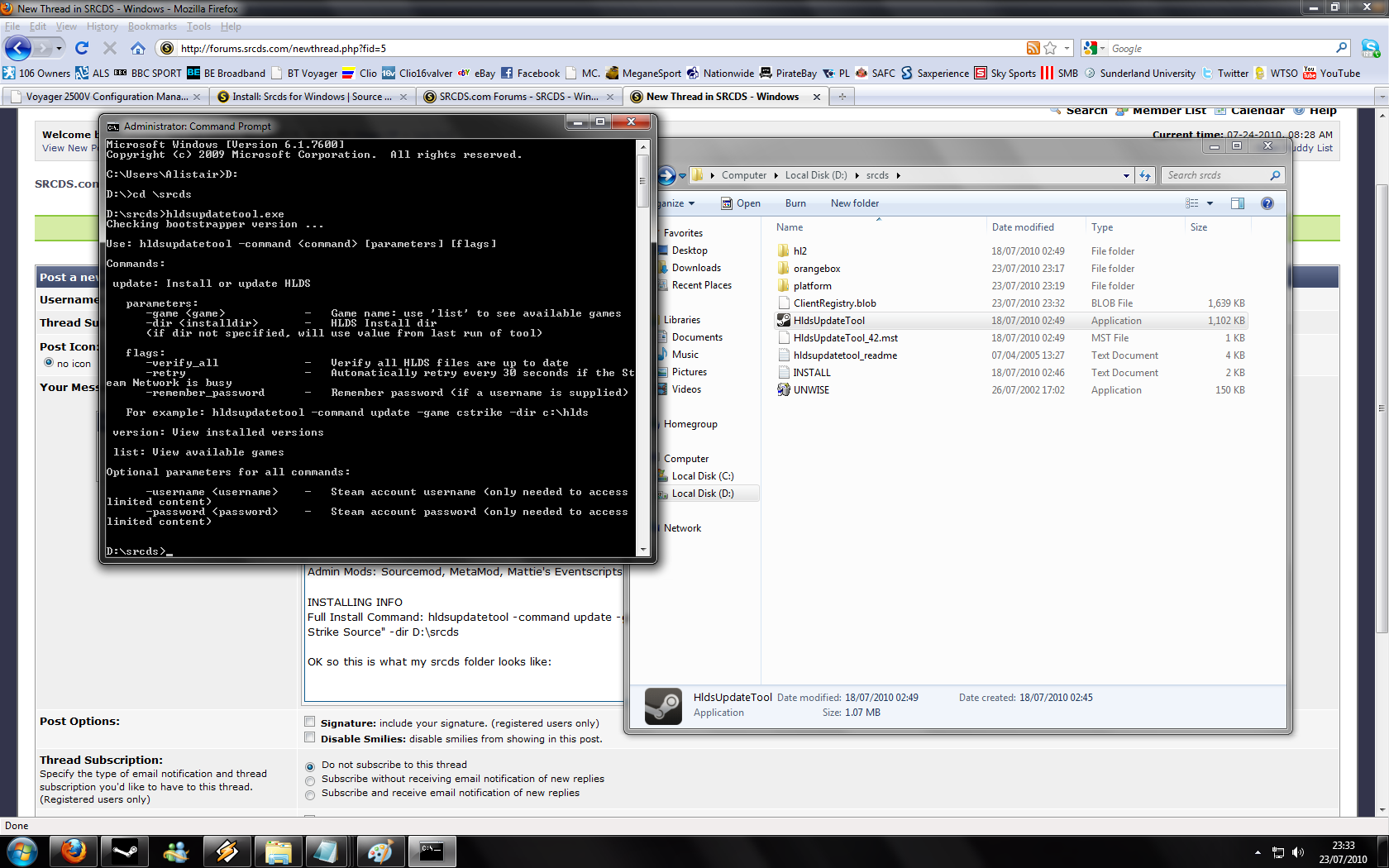Click the Firefox back arrow button
This screenshot has width=1389, height=868.
(x=18, y=48)
